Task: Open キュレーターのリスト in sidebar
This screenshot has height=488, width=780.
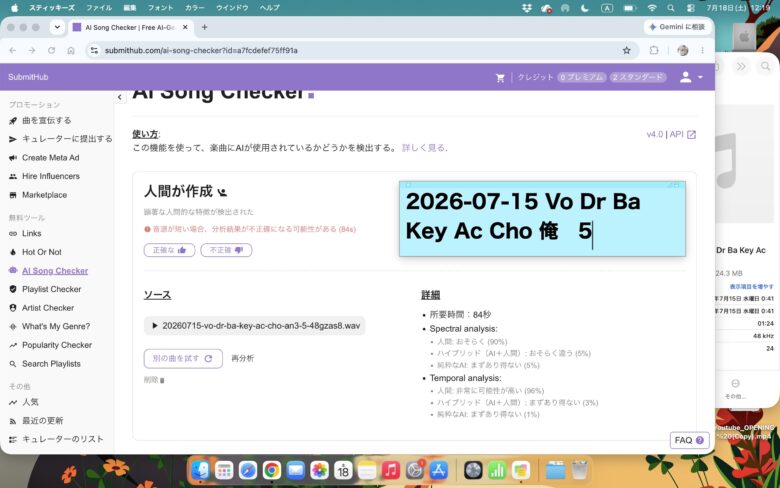Action: [x=63, y=439]
